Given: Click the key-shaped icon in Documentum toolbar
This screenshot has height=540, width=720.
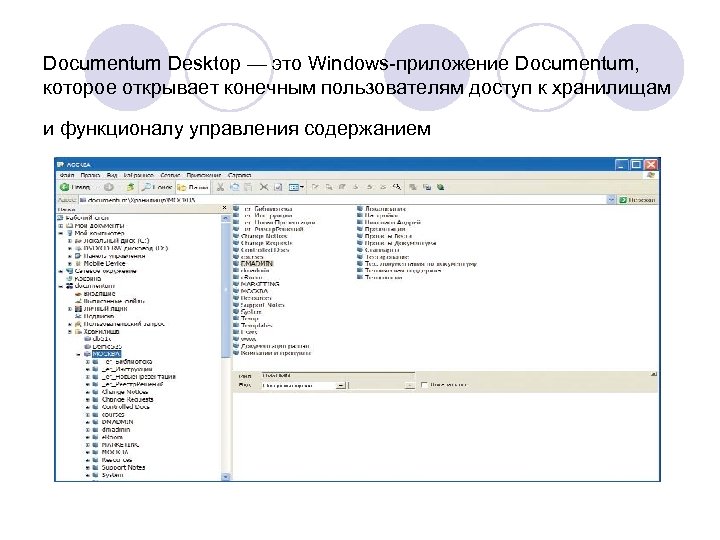Looking at the screenshot, I should (x=397, y=187).
